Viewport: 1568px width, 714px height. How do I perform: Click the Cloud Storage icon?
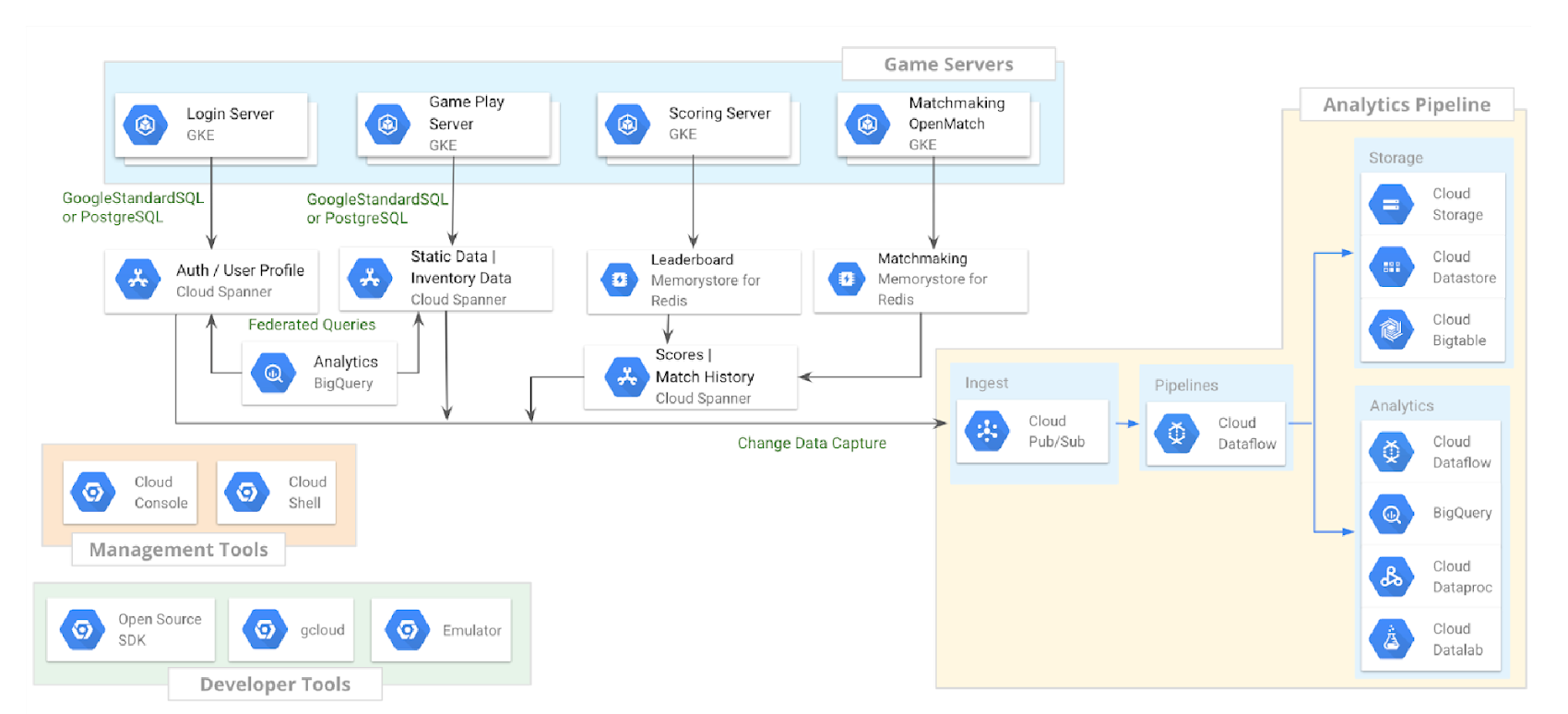pyautogui.click(x=1392, y=205)
